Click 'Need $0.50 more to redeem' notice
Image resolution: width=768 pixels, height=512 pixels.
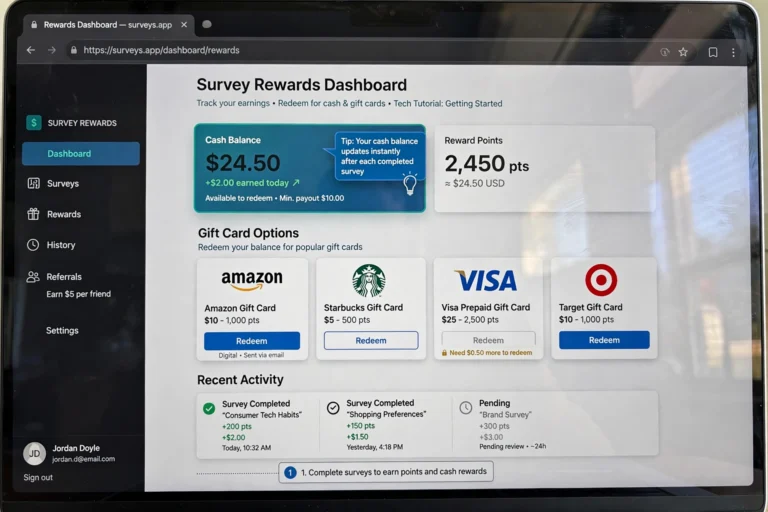[490, 353]
